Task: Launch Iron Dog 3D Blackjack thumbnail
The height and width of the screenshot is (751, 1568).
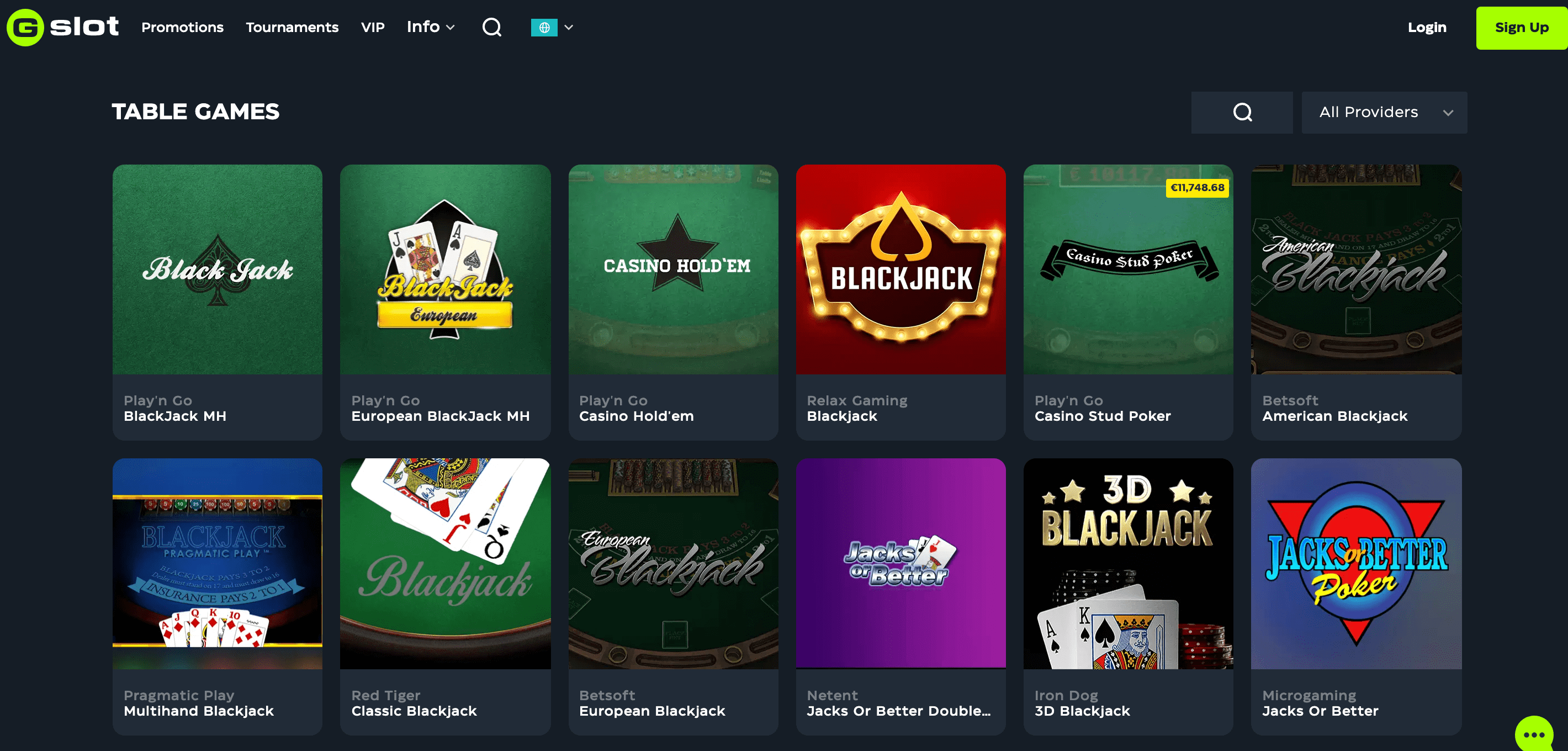Action: click(1129, 564)
